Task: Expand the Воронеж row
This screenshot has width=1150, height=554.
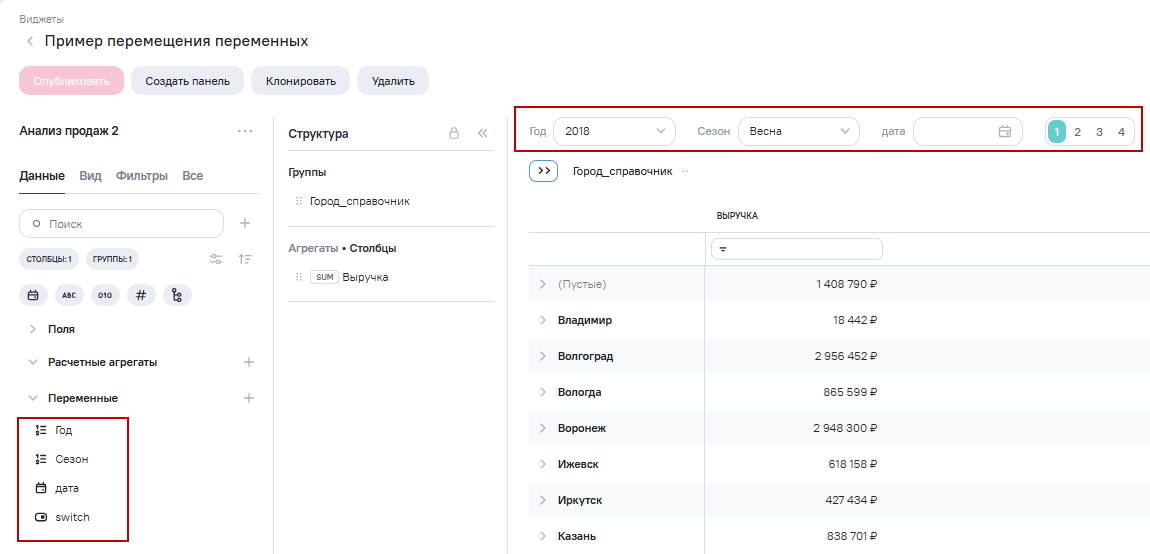Action: pos(543,428)
